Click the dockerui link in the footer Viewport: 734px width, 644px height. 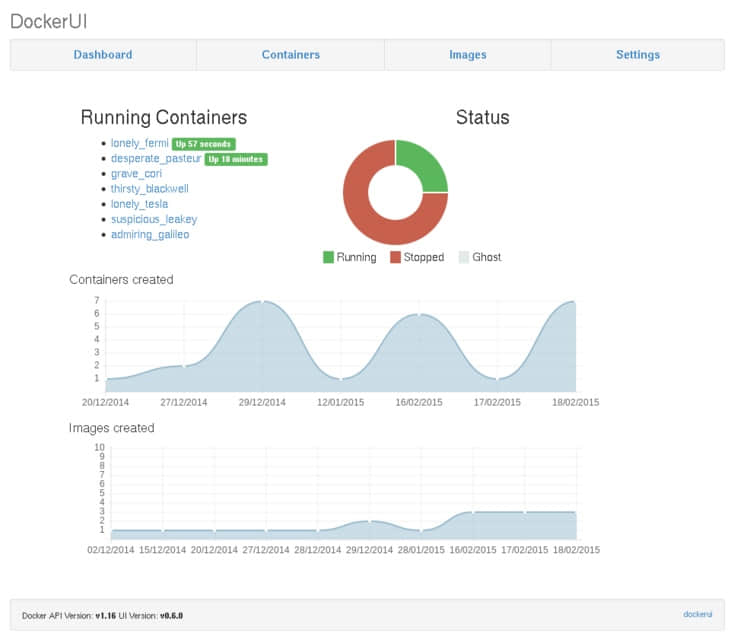pos(697,614)
